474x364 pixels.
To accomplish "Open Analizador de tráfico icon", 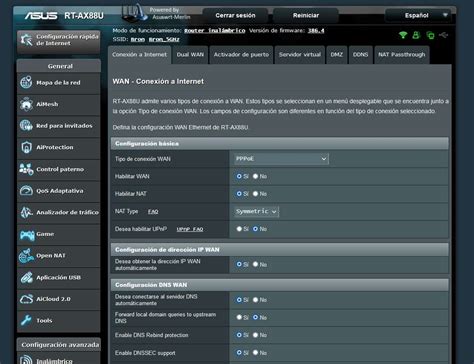I will pos(26,212).
